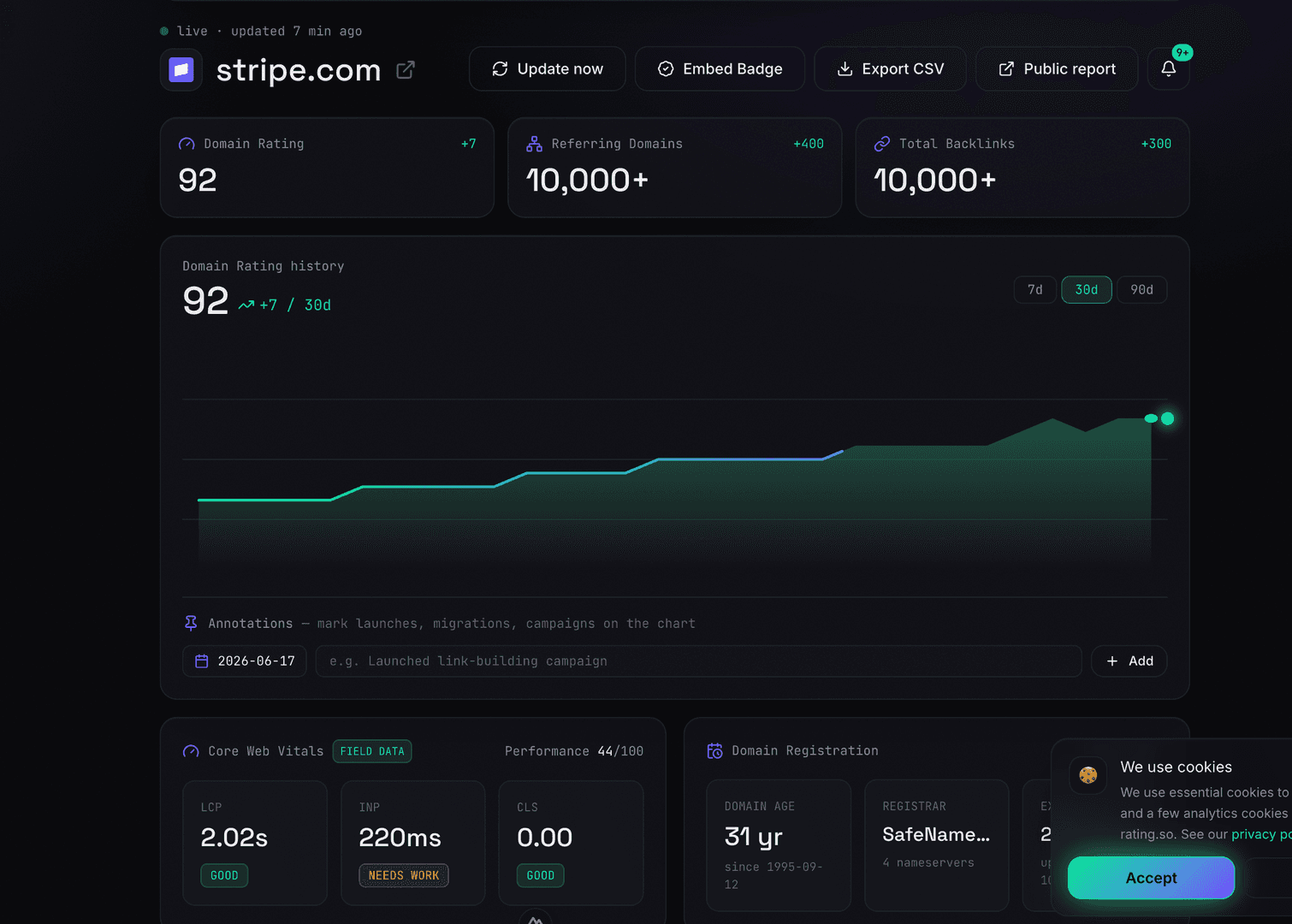
Task: Click the FIELD DATA badge
Action: click(x=372, y=751)
